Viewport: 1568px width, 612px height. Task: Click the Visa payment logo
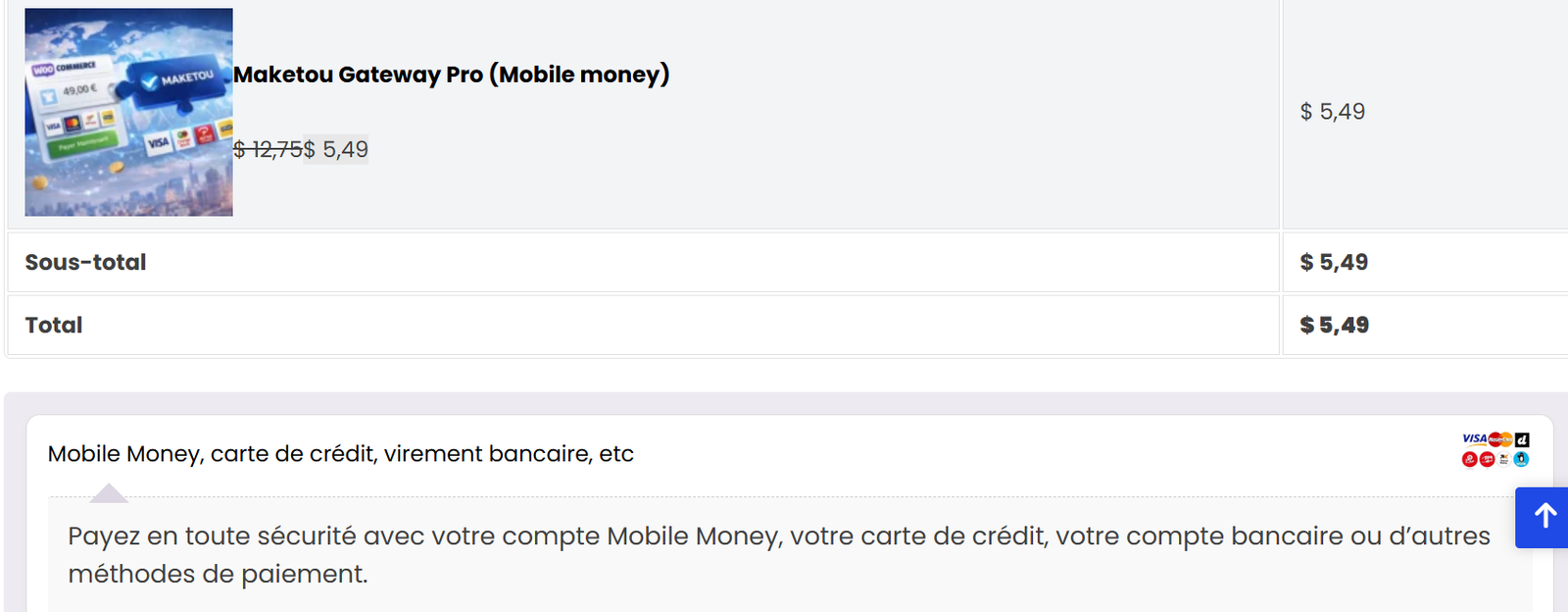click(1474, 438)
